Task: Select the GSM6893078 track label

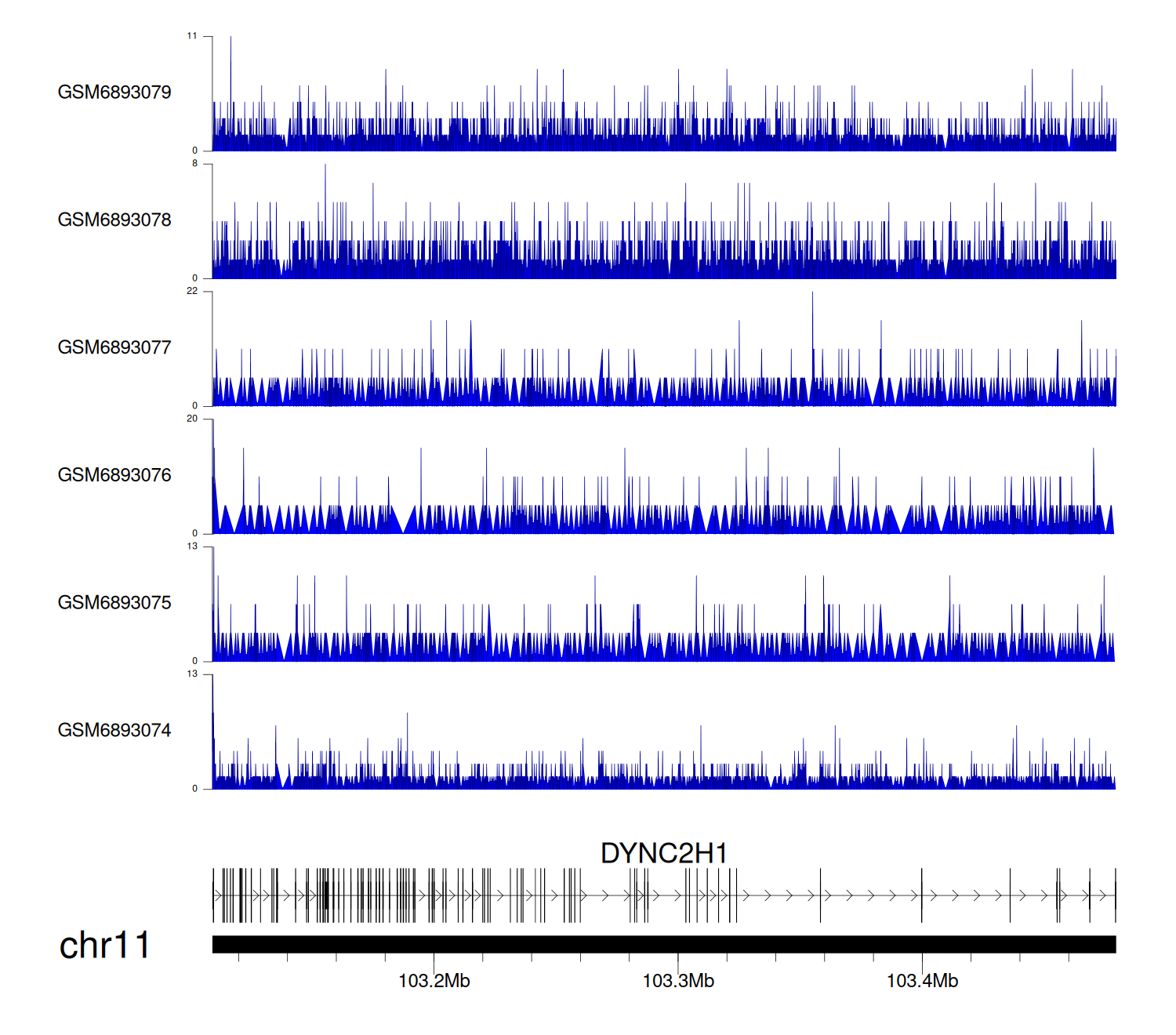Action: pyautogui.click(x=114, y=220)
